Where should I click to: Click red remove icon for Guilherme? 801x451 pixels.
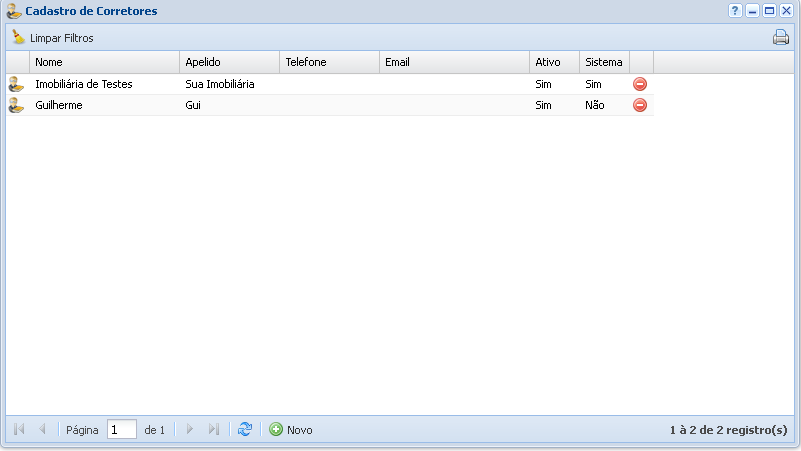(x=640, y=105)
